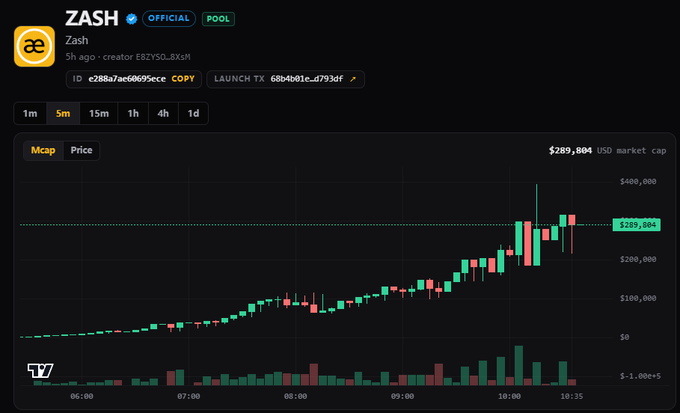Viewport: 680px width, 413px height.
Task: Click the creator address E8ZYS0…8XsM
Action: (163, 57)
